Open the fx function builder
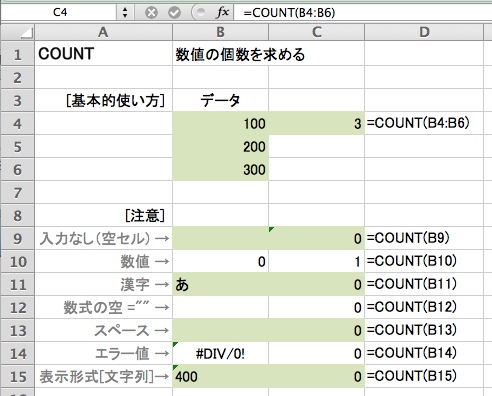Screen dimensions: 492x396 point(222,13)
